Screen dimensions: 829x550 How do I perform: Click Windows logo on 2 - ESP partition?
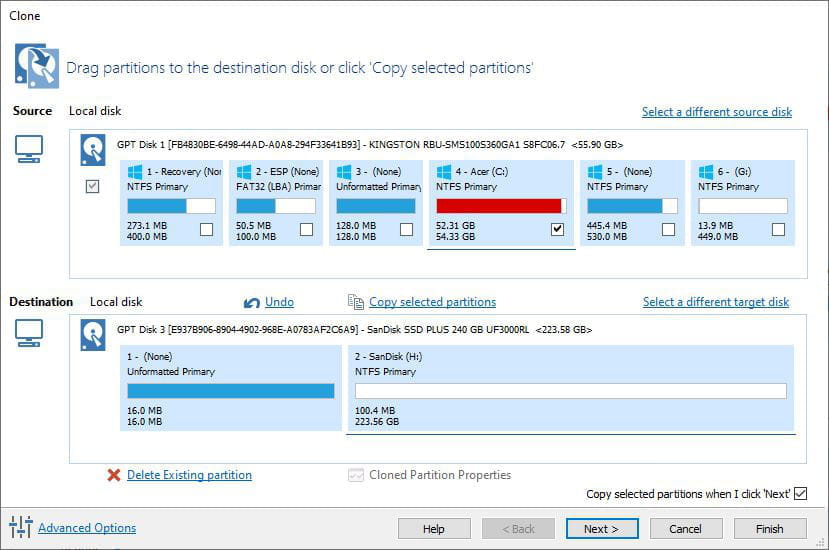[x=244, y=171]
